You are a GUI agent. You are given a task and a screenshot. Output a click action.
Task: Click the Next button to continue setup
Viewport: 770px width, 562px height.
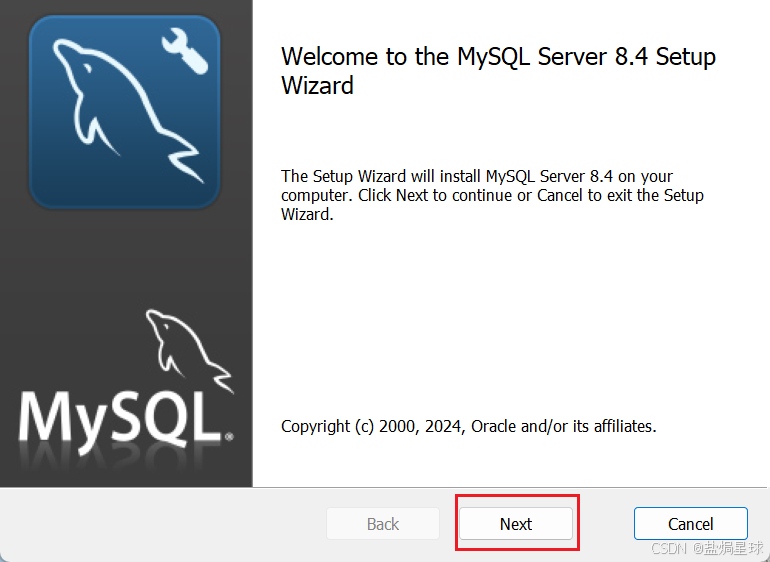516,524
